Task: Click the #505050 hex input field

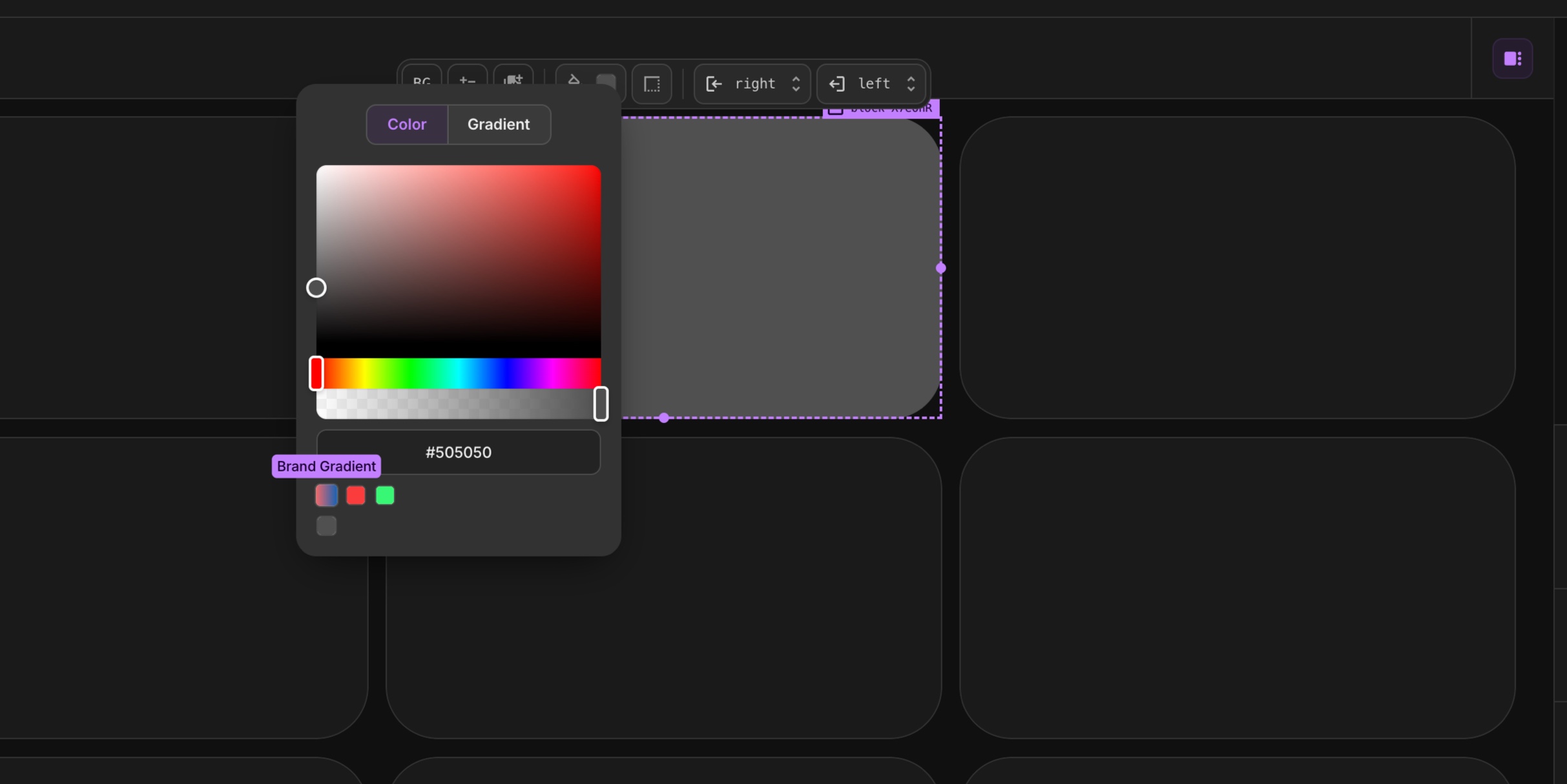Action: [459, 452]
